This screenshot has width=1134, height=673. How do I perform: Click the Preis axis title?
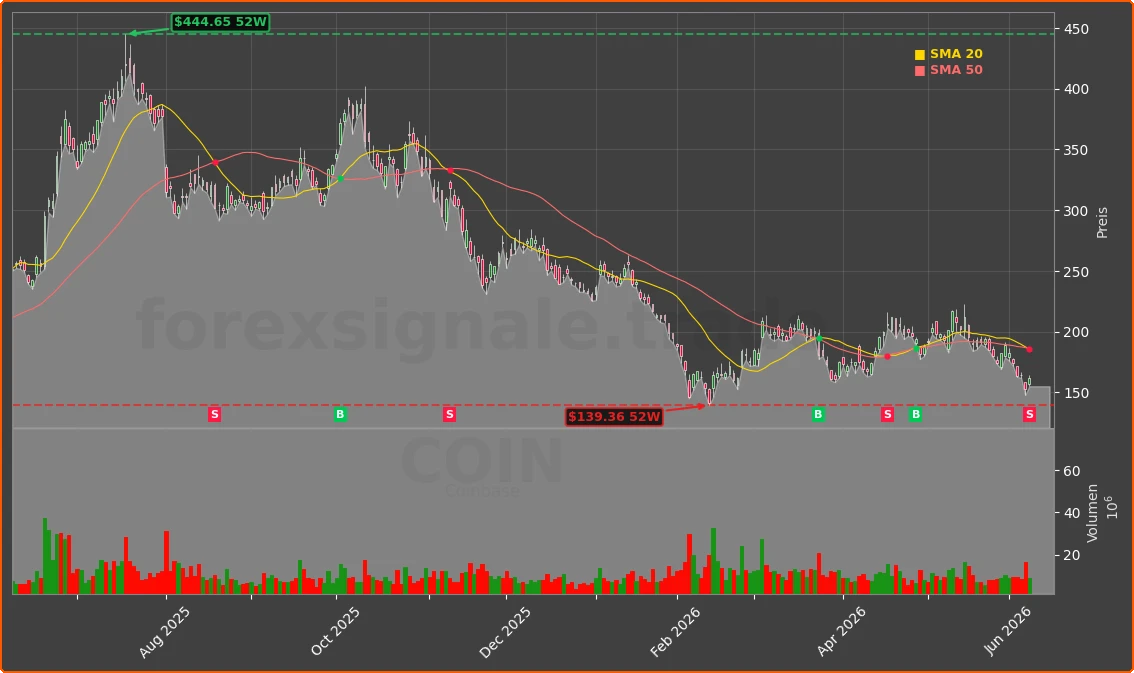1102,223
